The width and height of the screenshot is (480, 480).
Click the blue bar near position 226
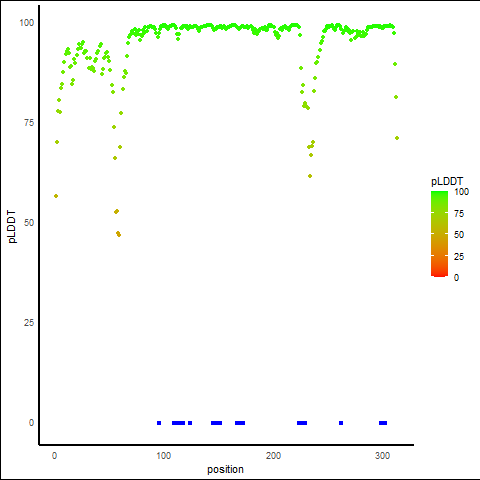tap(302, 423)
